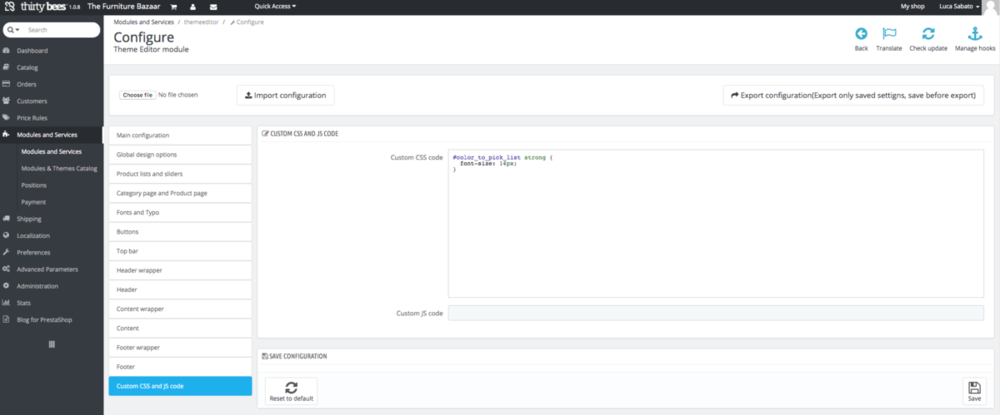Click the Export configuration button
This screenshot has width=1000, height=415.
(x=853, y=95)
